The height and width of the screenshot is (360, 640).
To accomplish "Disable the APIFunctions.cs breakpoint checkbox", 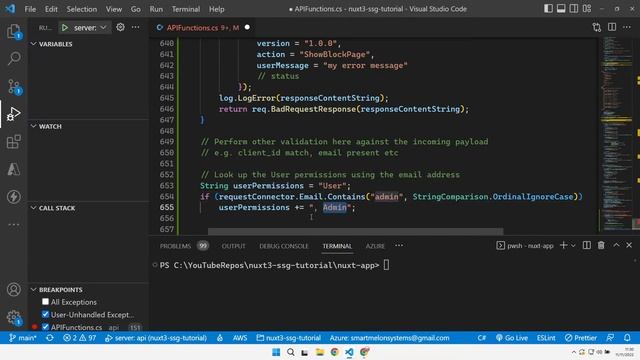I will pos(45,327).
